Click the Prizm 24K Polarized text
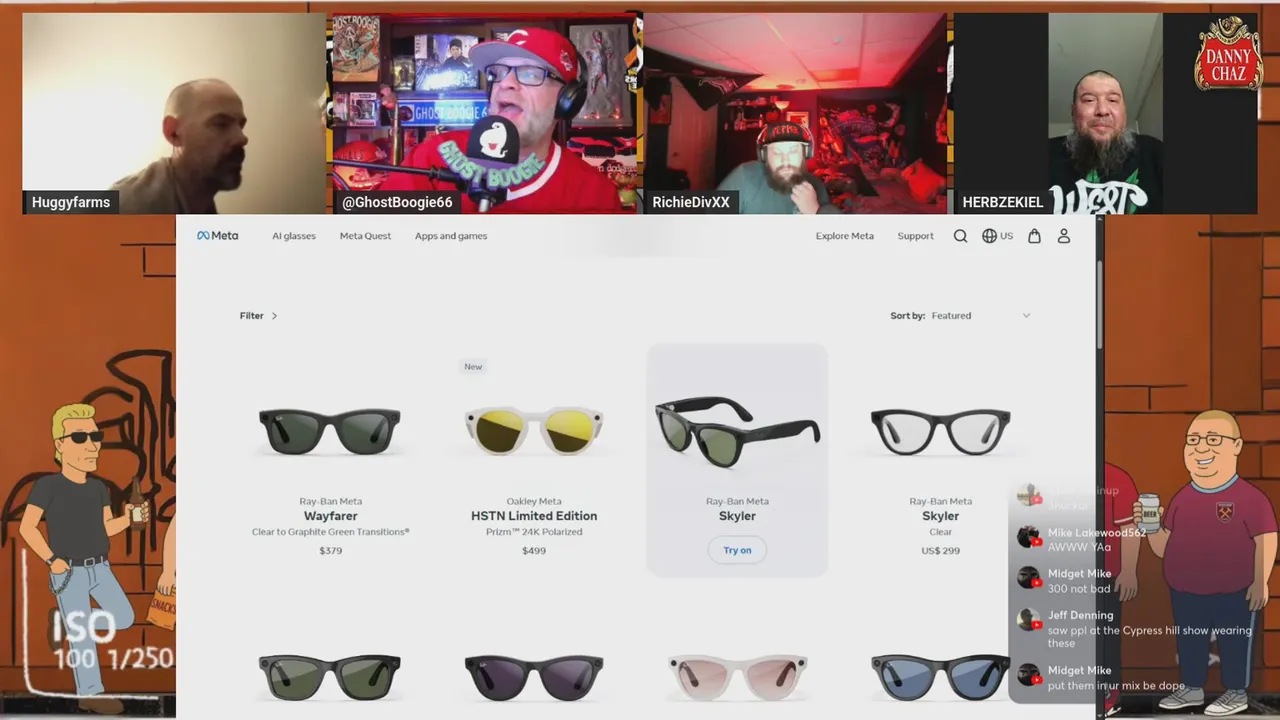 [x=534, y=532]
